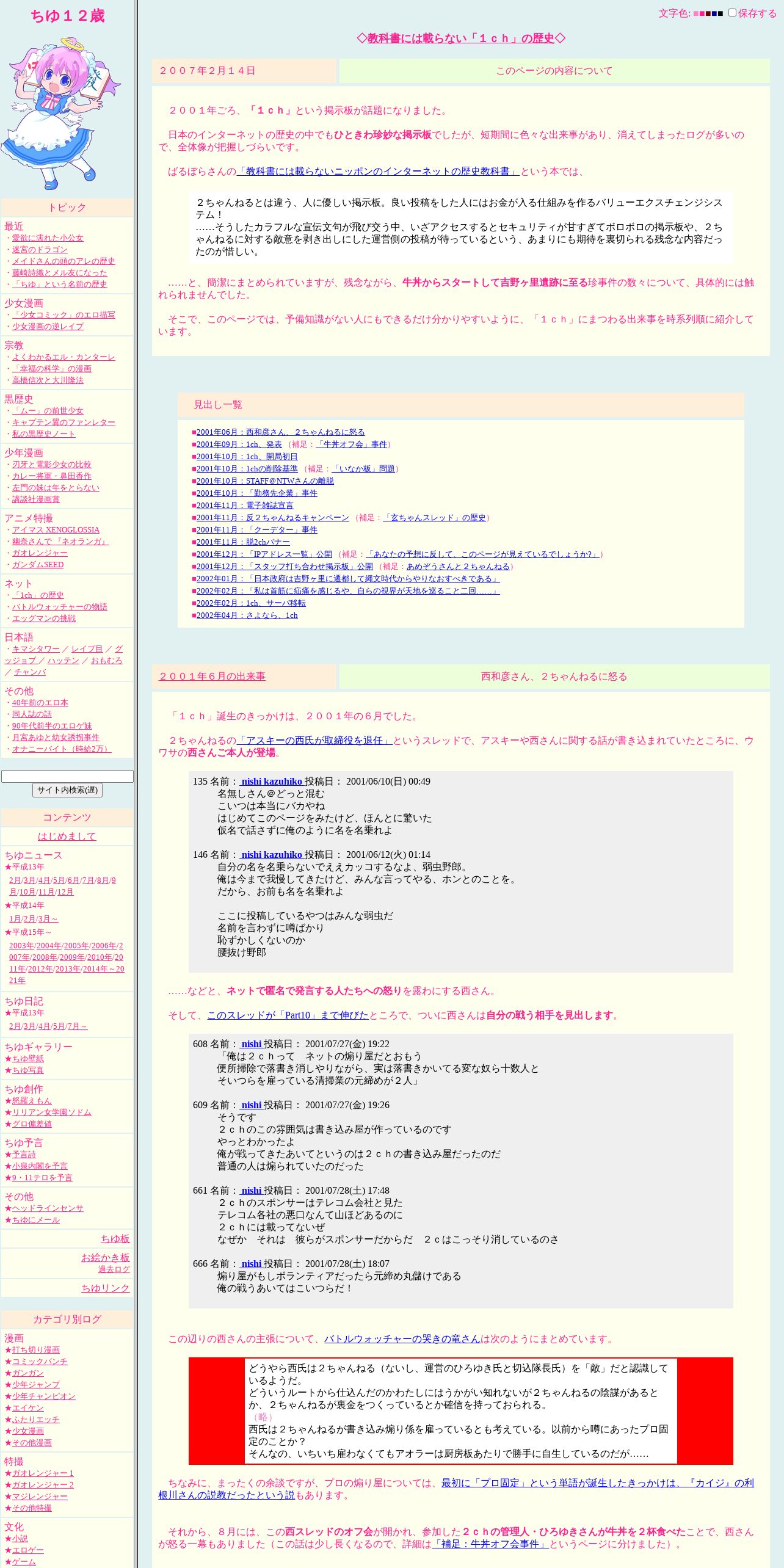Open the 打ち切り漫画 category link
The width and height of the screenshot is (784, 1568).
click(36, 1350)
